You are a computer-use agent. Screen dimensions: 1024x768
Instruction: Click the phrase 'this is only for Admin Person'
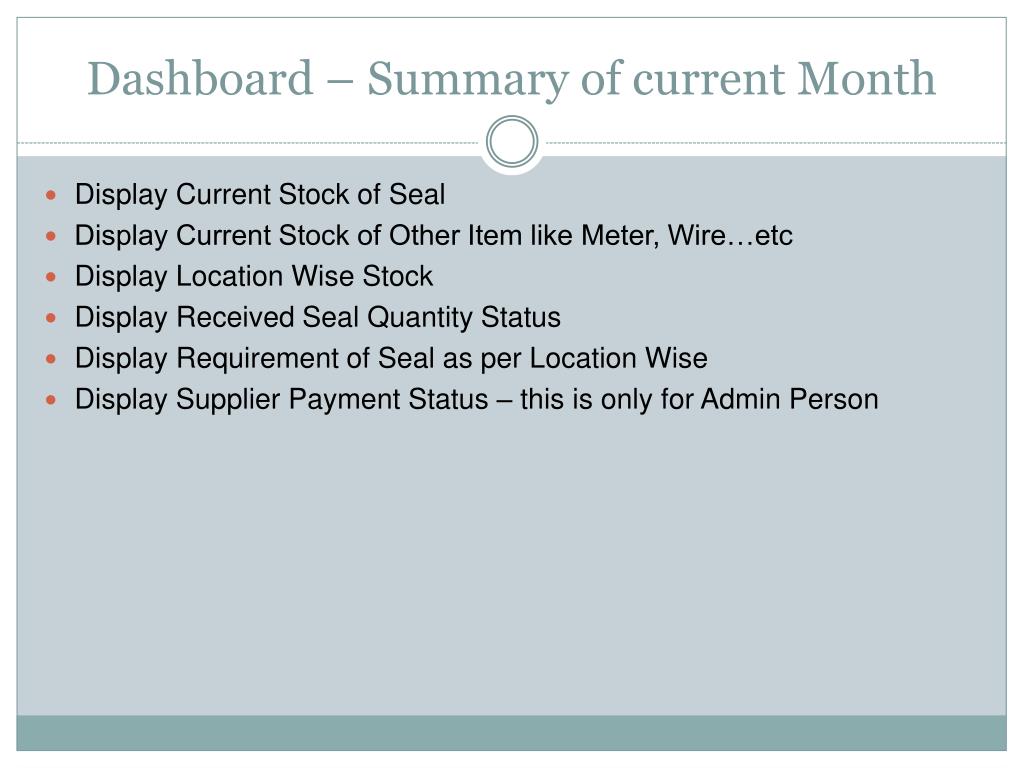tap(699, 400)
